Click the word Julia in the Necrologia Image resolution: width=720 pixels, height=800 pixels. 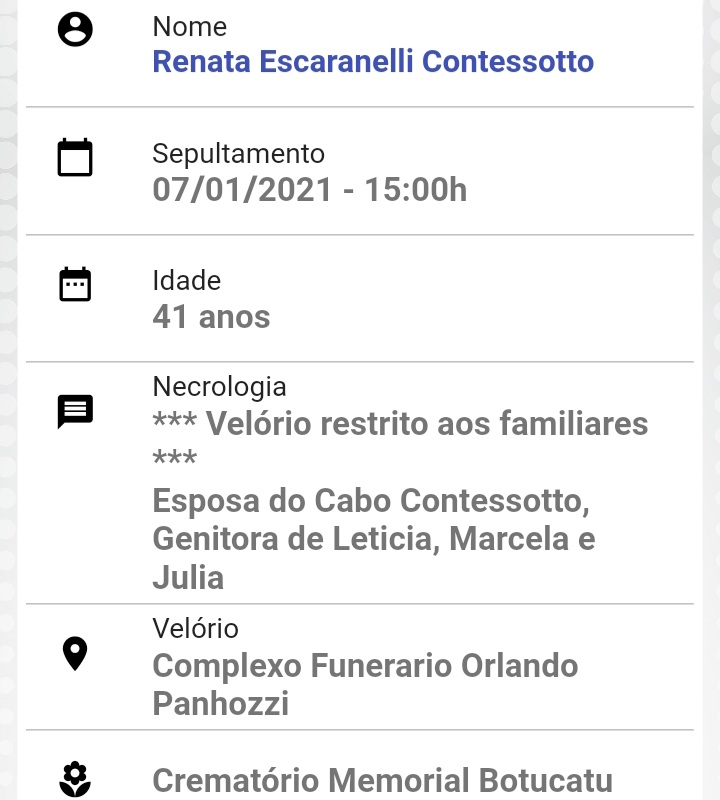pyautogui.click(x=188, y=578)
